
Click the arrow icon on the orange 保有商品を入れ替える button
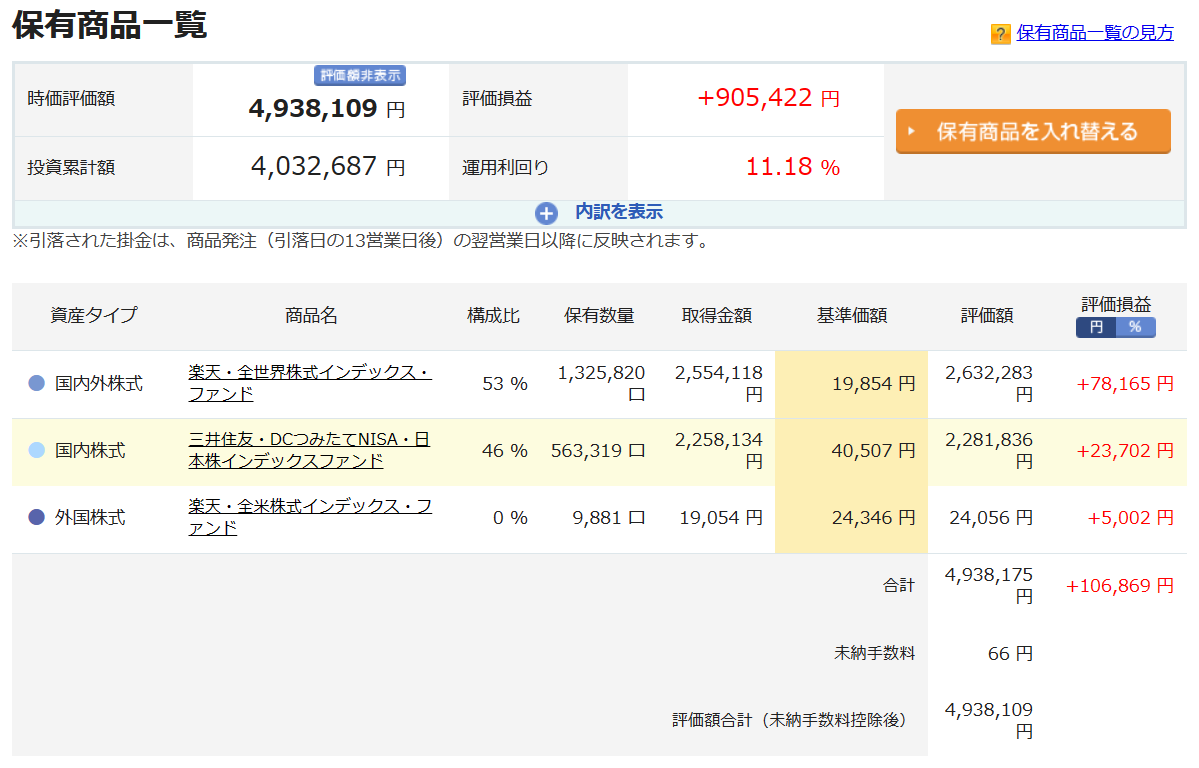[x=911, y=132]
